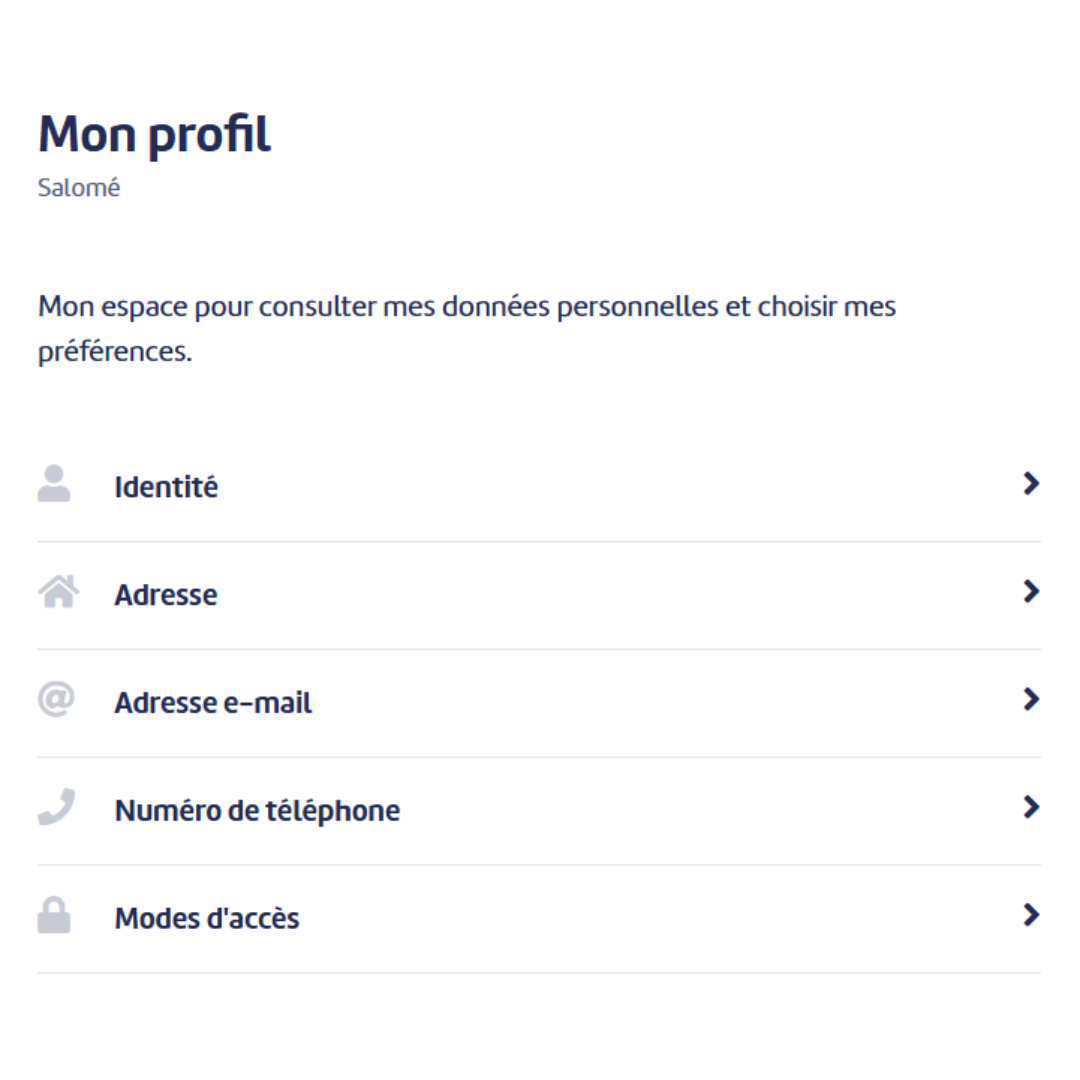Click the house icon beside Adresse
This screenshot has height=1080, width=1080.
point(58,592)
